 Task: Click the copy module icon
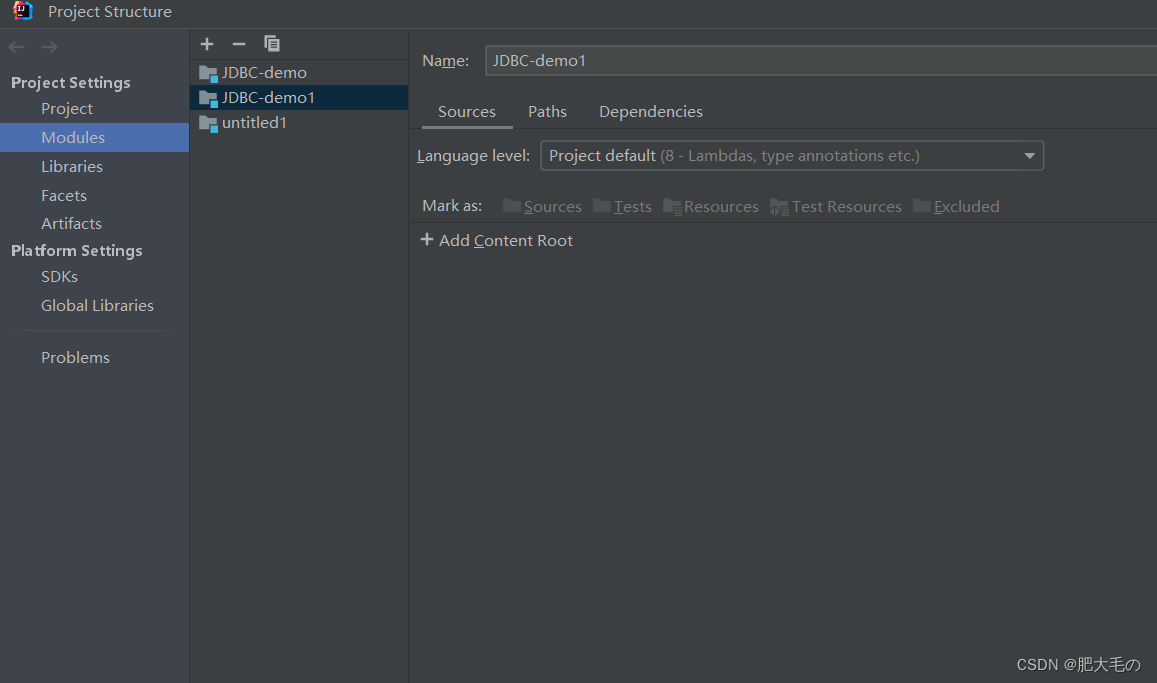272,44
